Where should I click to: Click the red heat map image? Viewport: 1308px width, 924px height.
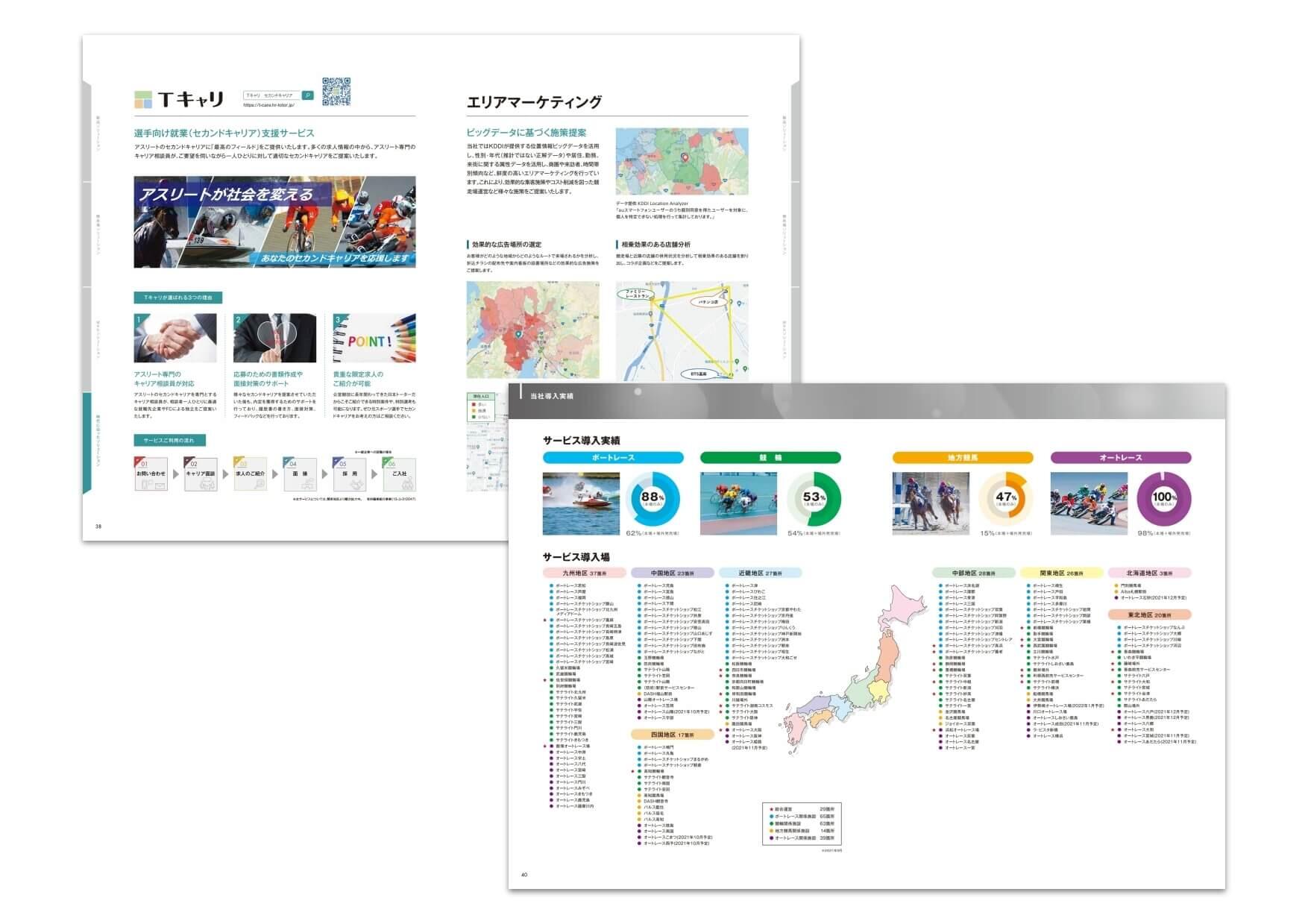click(x=533, y=330)
